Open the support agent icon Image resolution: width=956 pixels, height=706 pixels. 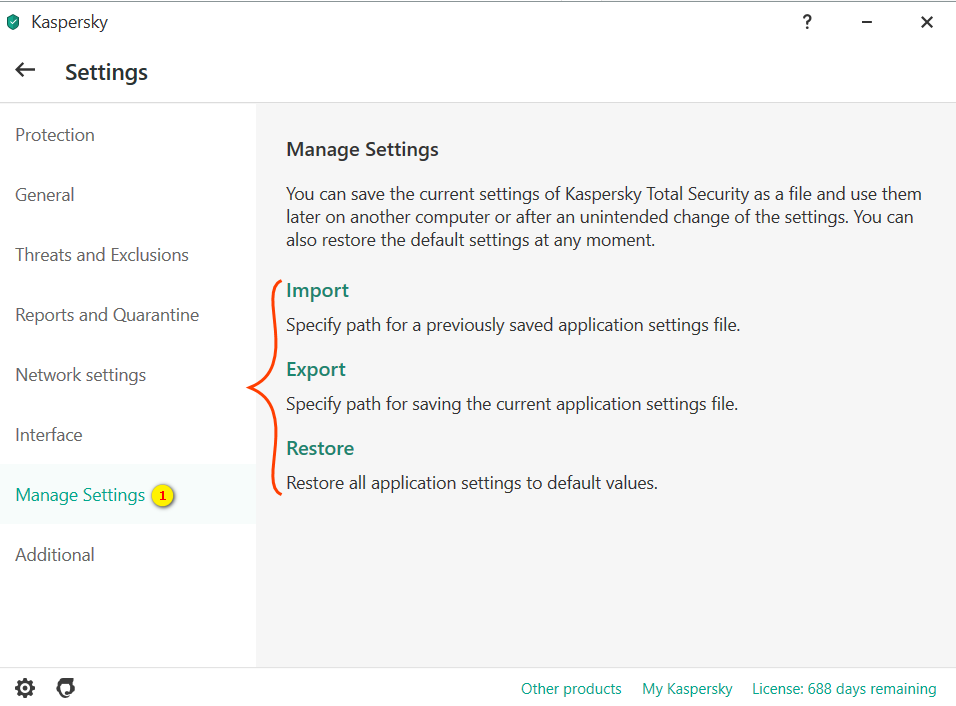[x=66, y=688]
